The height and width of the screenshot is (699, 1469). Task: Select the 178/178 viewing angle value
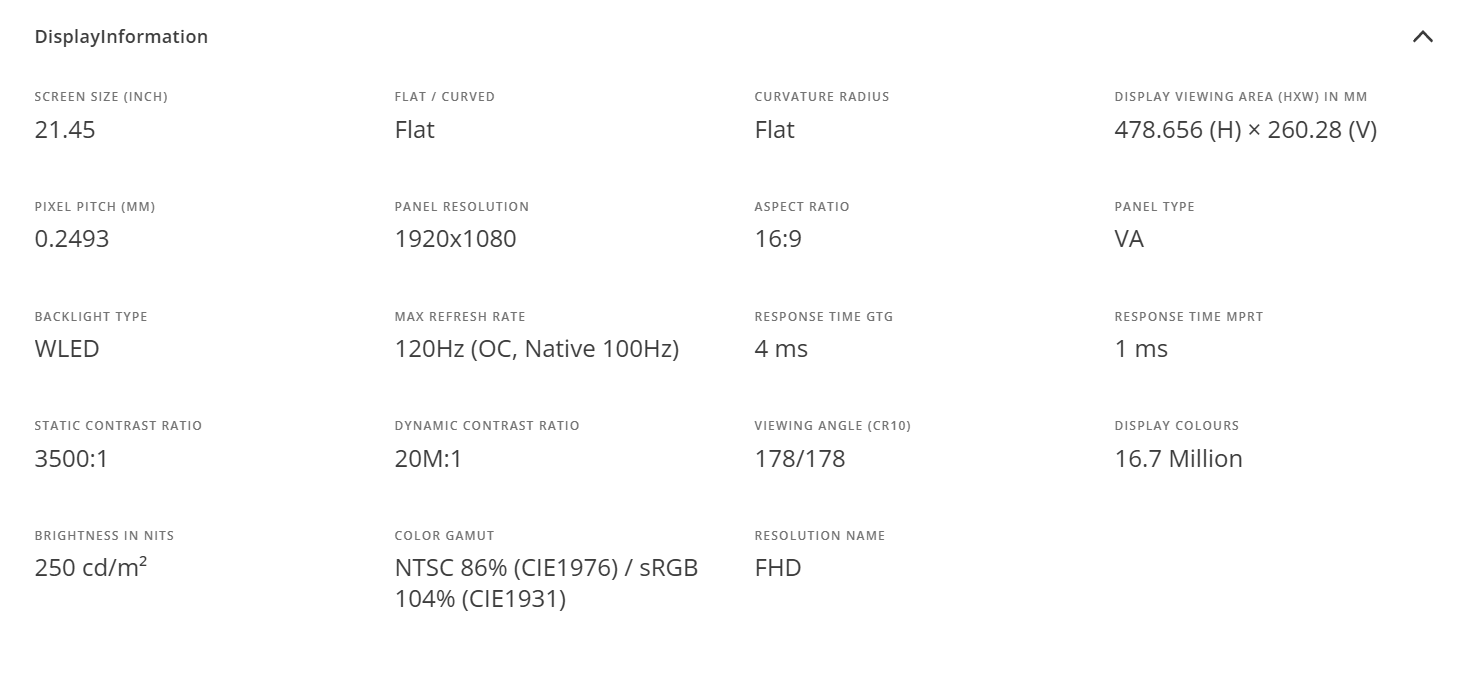pyautogui.click(x=800, y=459)
